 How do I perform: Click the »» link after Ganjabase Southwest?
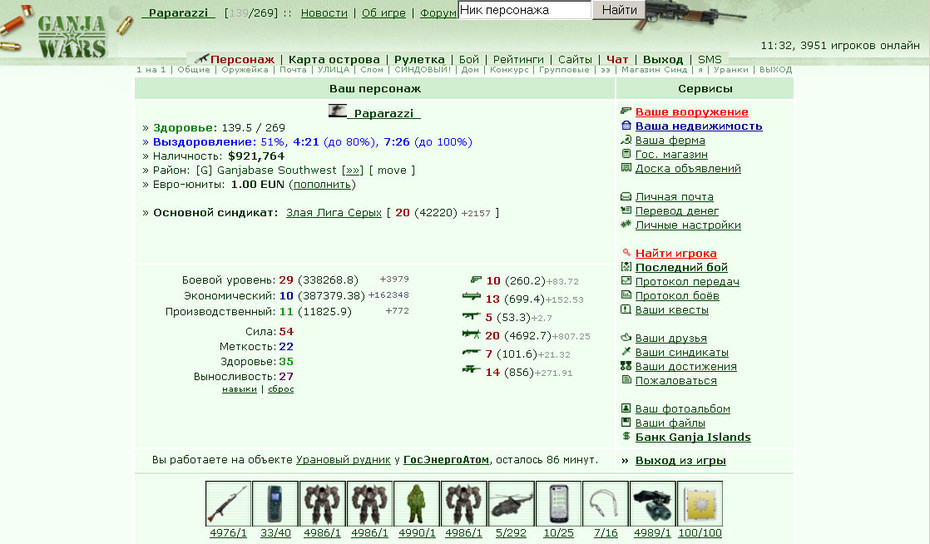[x=353, y=170]
